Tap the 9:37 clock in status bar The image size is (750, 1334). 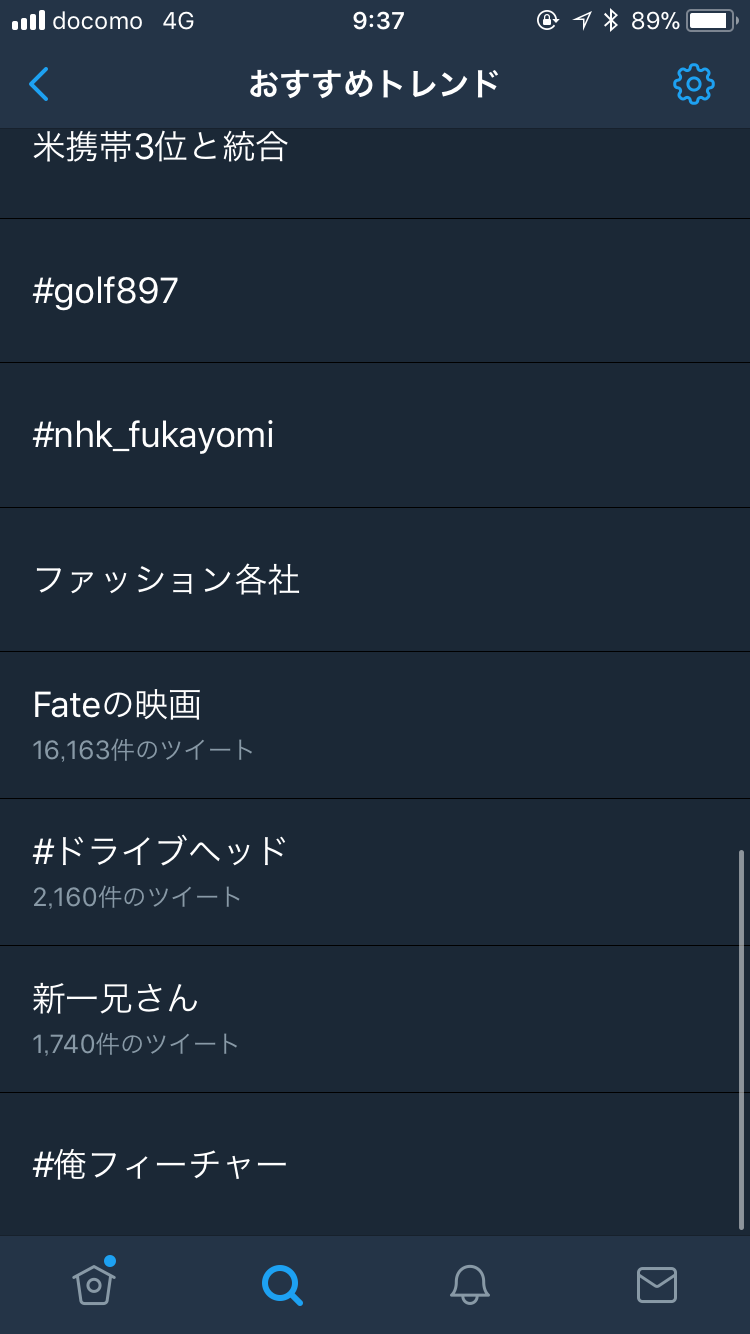378,21
